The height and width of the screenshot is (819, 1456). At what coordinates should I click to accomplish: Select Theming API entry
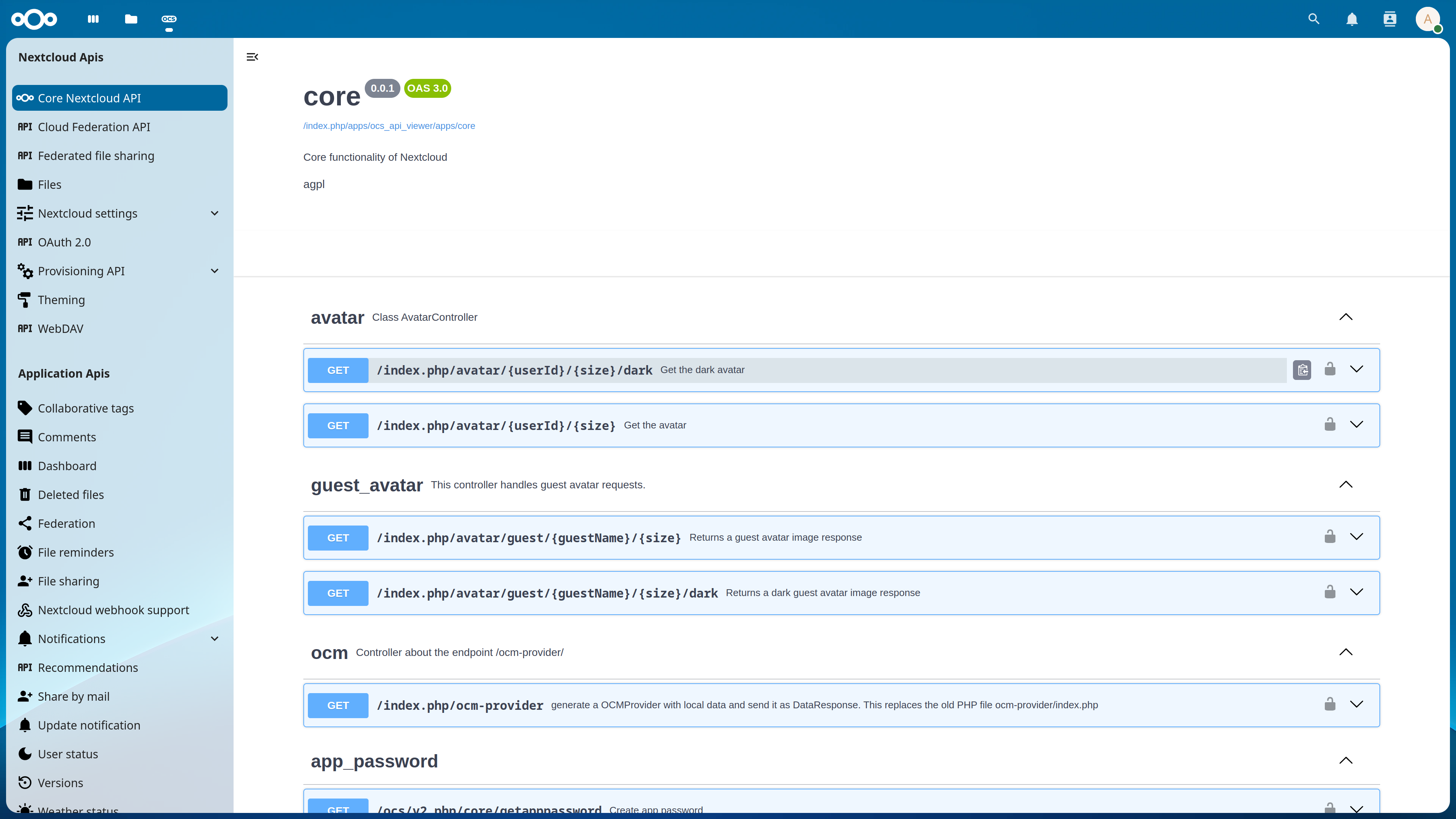click(x=120, y=300)
